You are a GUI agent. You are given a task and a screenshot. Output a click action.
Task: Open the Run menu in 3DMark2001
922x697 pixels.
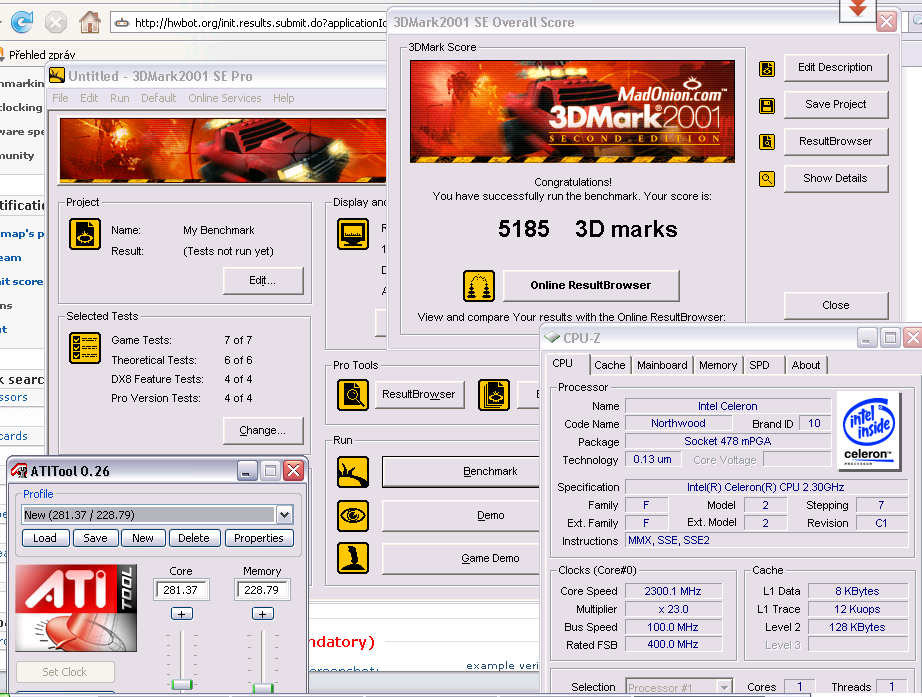tap(119, 98)
